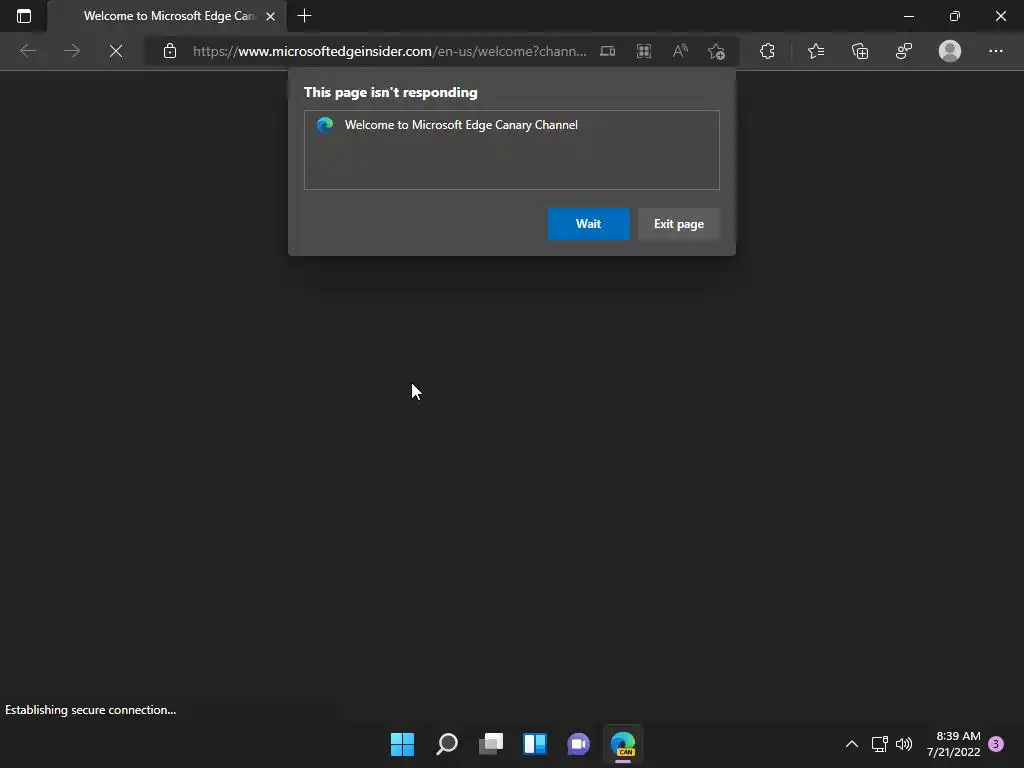Image resolution: width=1024 pixels, height=768 pixels.
Task: Select the Welcome to Microsoft Edge Canary tab
Action: pos(167,16)
